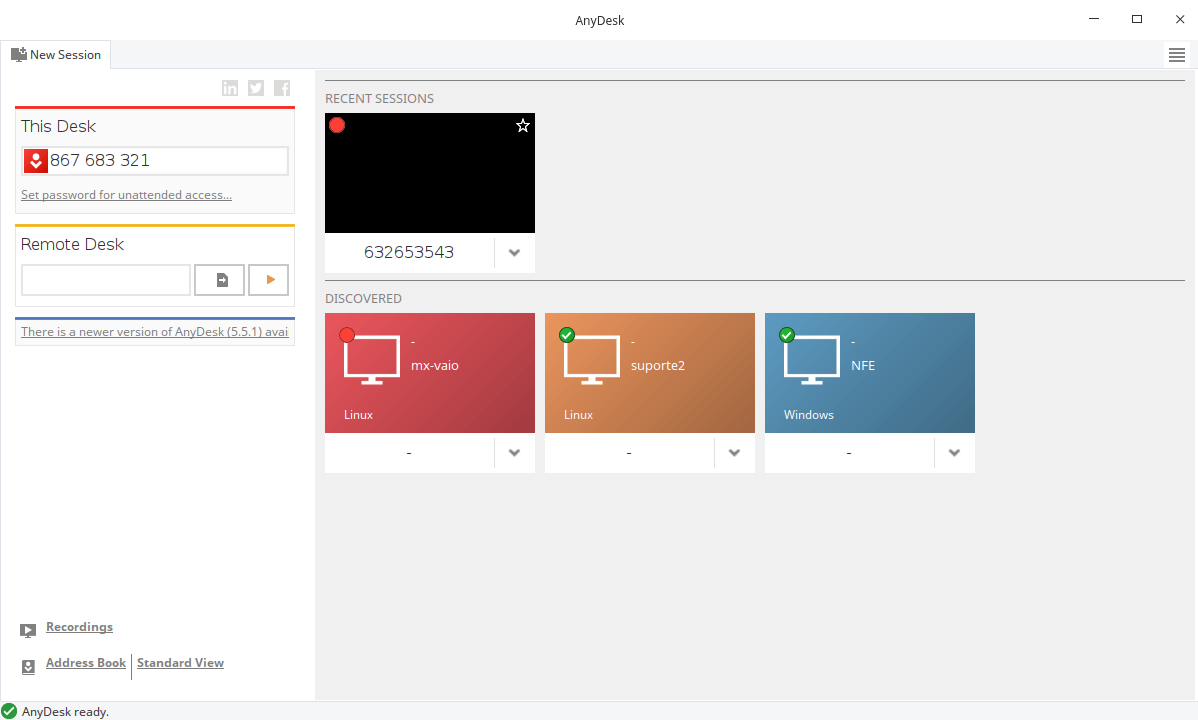This screenshot has height=720, width=1198.
Task: Maximize the AnyDesk window
Action: point(1137,19)
